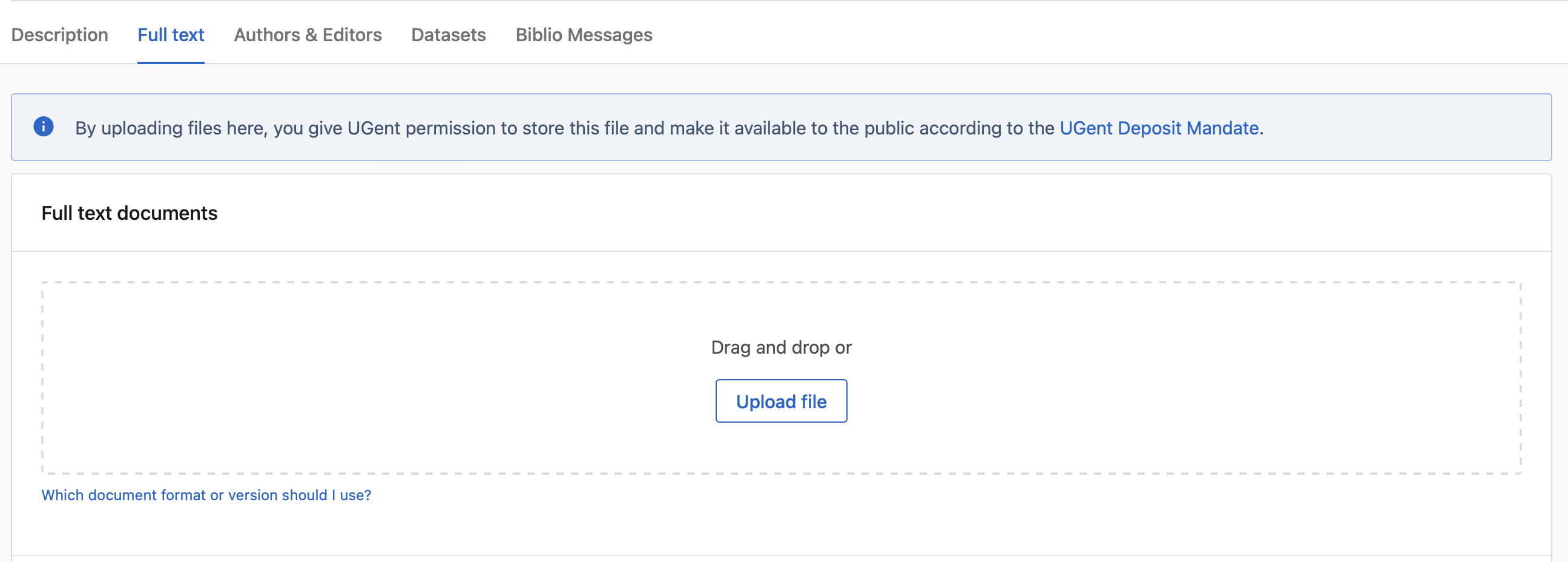1568x562 pixels.
Task: Switch to the Description tab
Action: [x=60, y=35]
